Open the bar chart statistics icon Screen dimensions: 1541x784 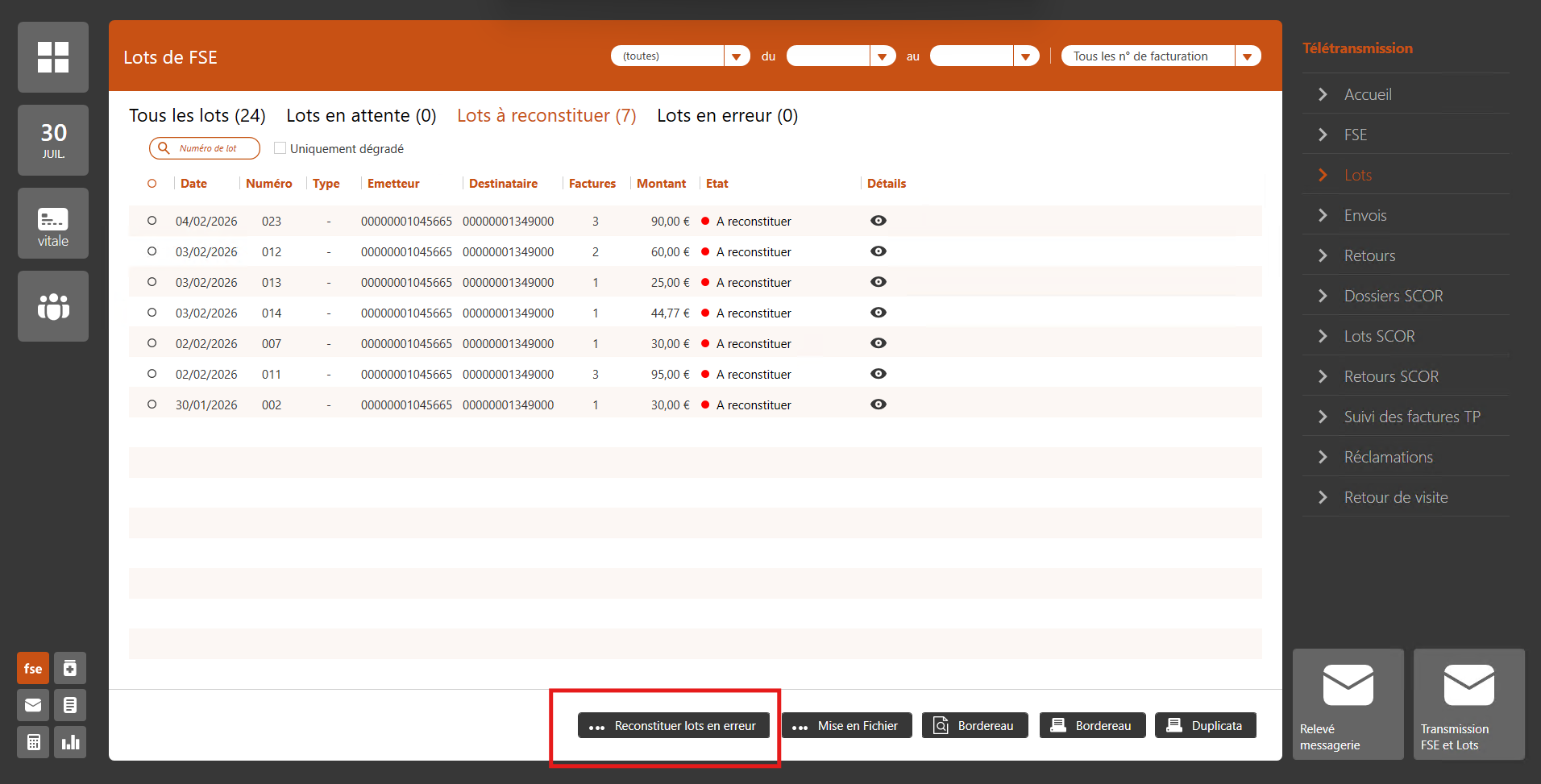pos(70,742)
